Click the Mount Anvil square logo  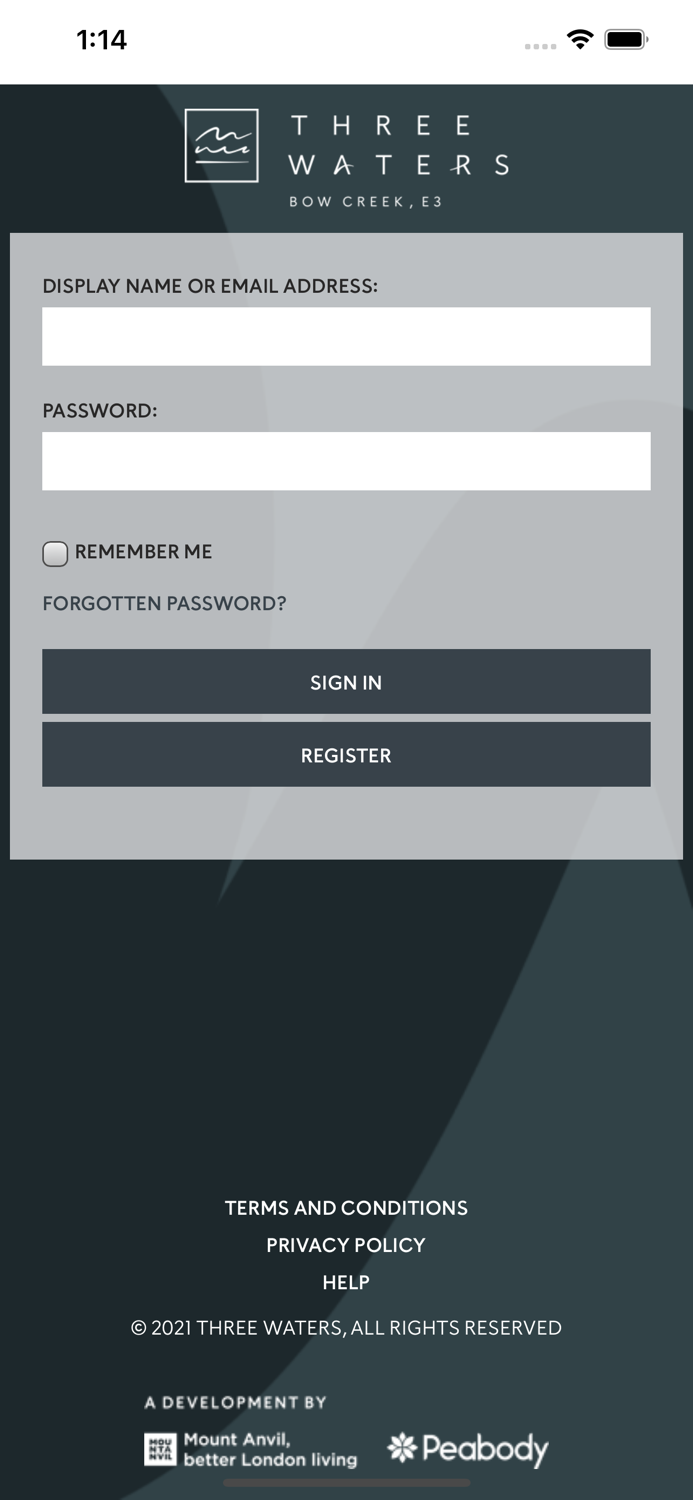(x=159, y=1449)
